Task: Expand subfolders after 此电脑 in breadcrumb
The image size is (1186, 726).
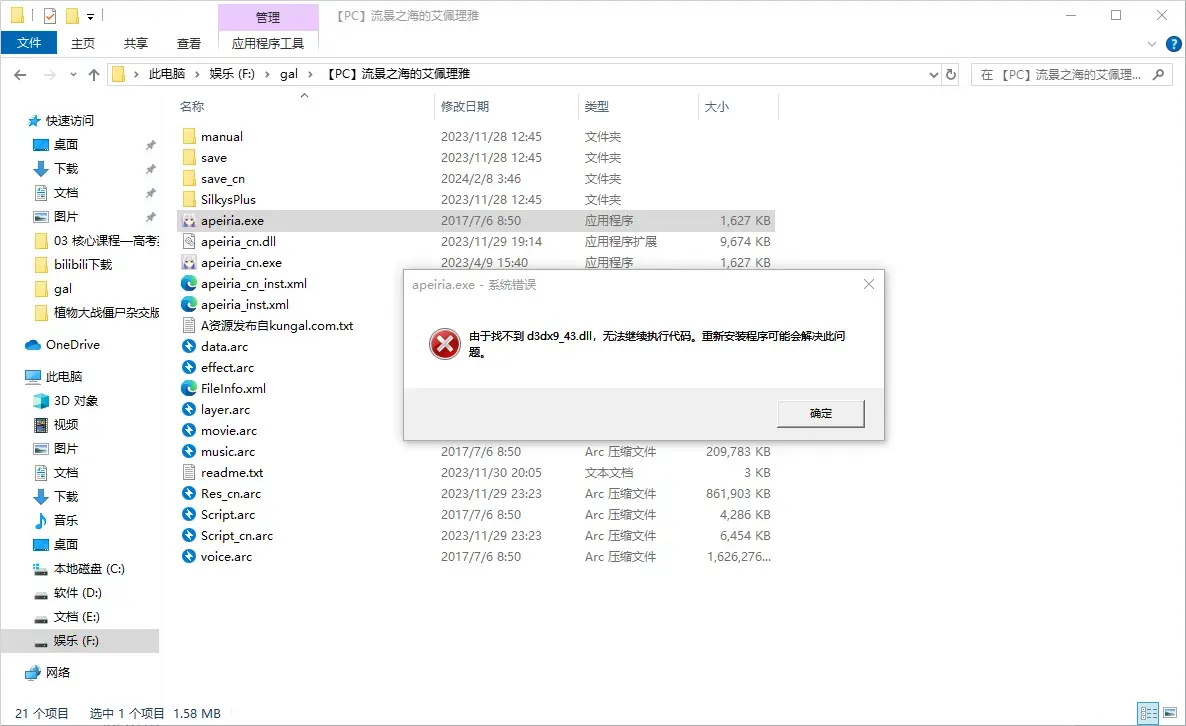Action: 197,74
